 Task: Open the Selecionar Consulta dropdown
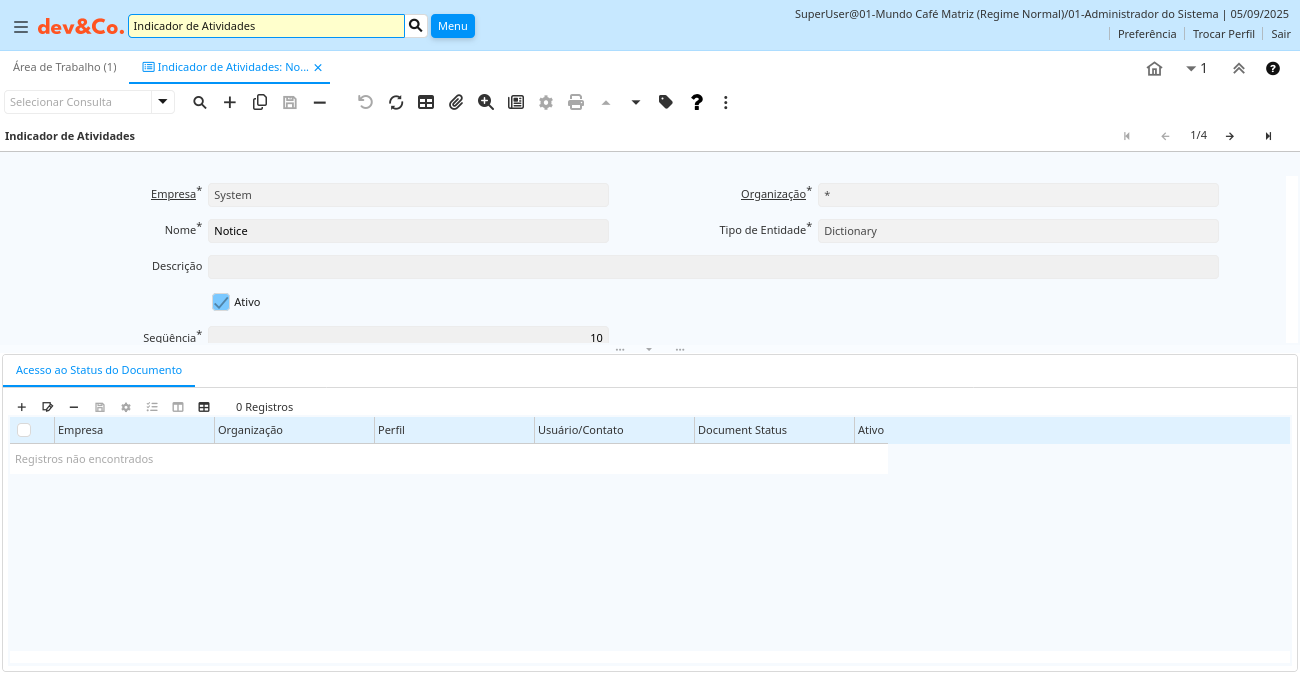coord(163,102)
